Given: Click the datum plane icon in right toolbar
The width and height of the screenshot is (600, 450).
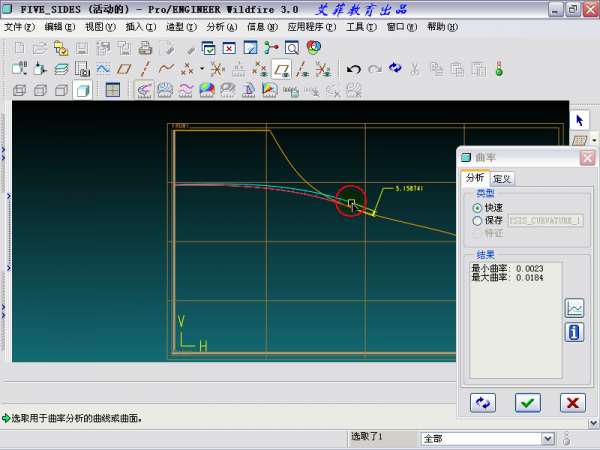Looking at the screenshot, I should coord(579,140).
